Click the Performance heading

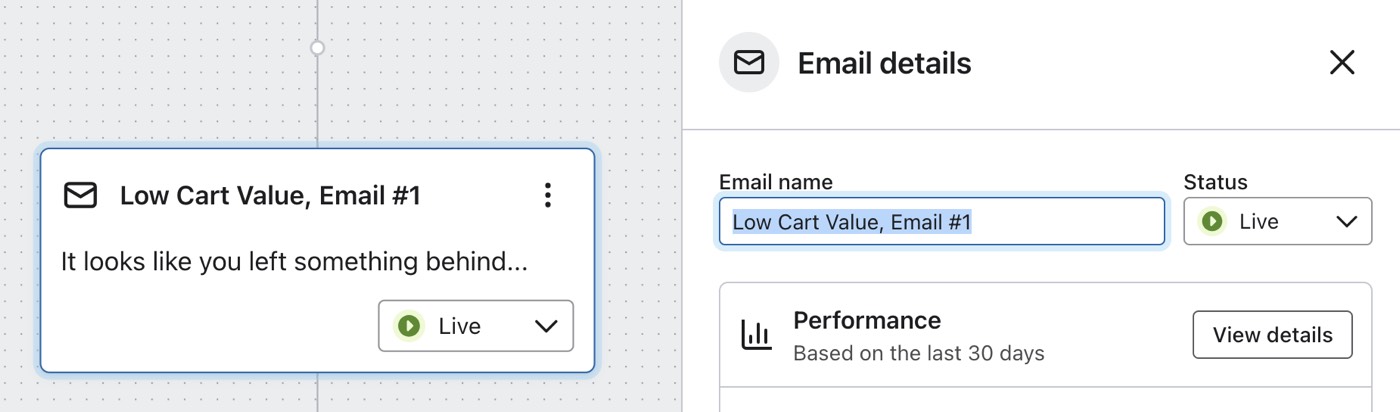[867, 320]
